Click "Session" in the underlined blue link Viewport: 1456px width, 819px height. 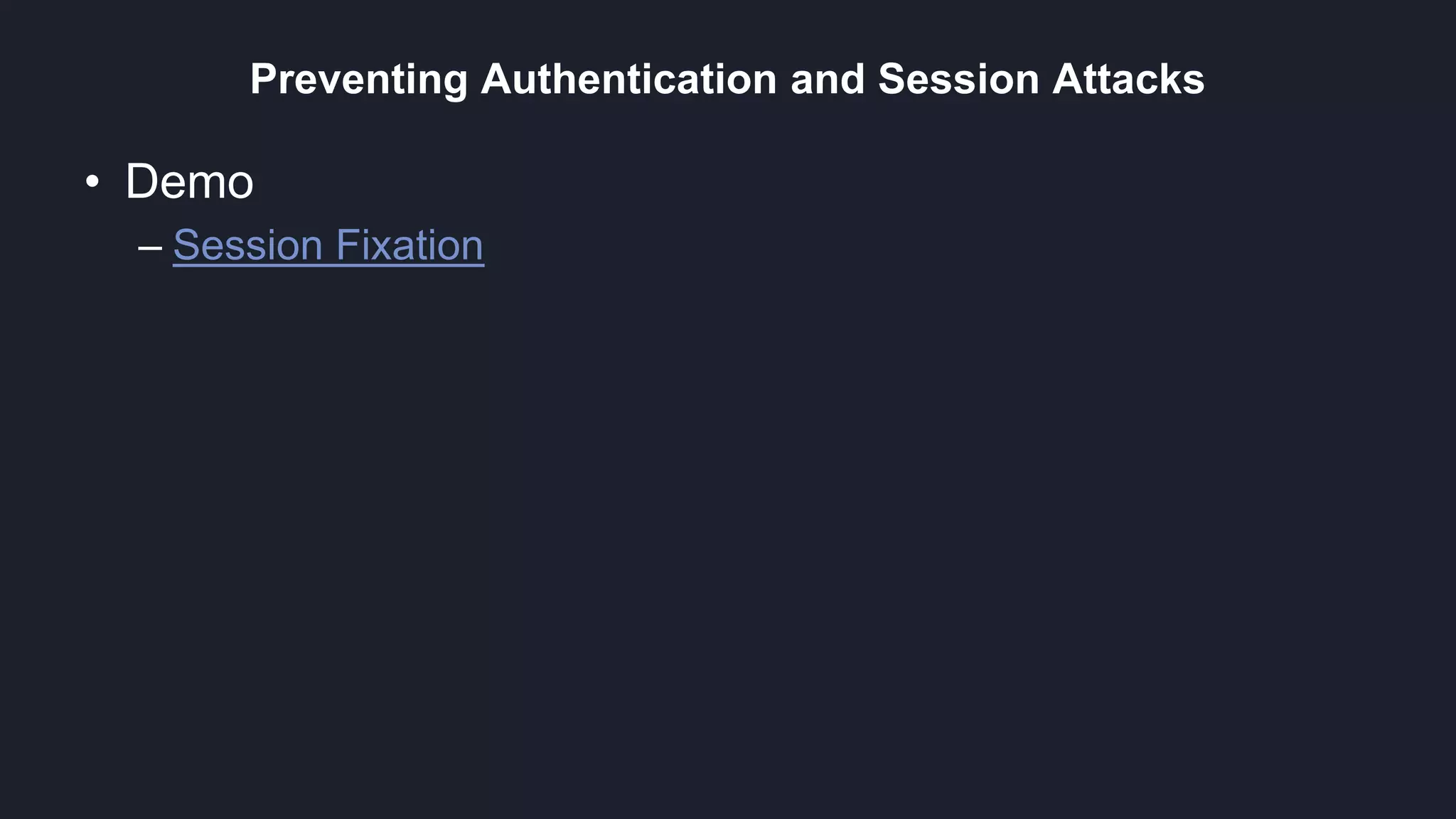(247, 245)
